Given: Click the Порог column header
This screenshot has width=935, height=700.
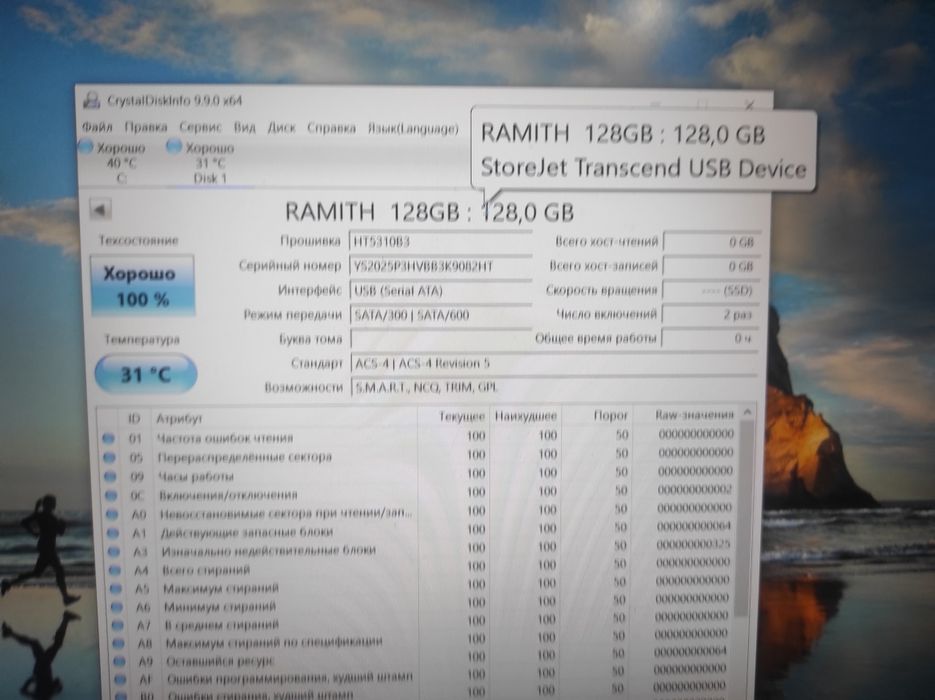Looking at the screenshot, I should (x=611, y=415).
